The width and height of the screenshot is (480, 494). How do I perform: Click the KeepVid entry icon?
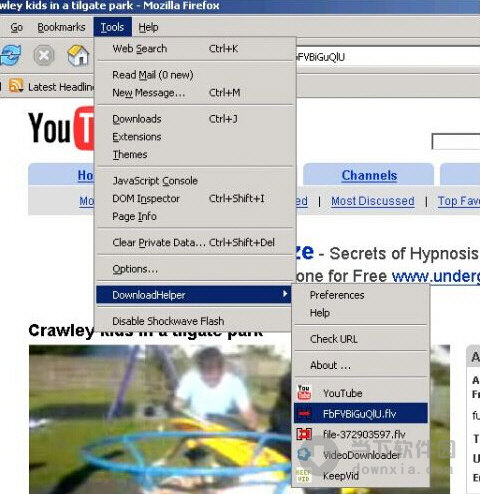coord(303,475)
